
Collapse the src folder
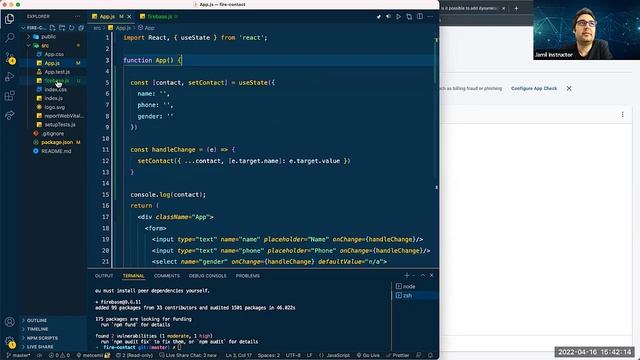[45, 45]
